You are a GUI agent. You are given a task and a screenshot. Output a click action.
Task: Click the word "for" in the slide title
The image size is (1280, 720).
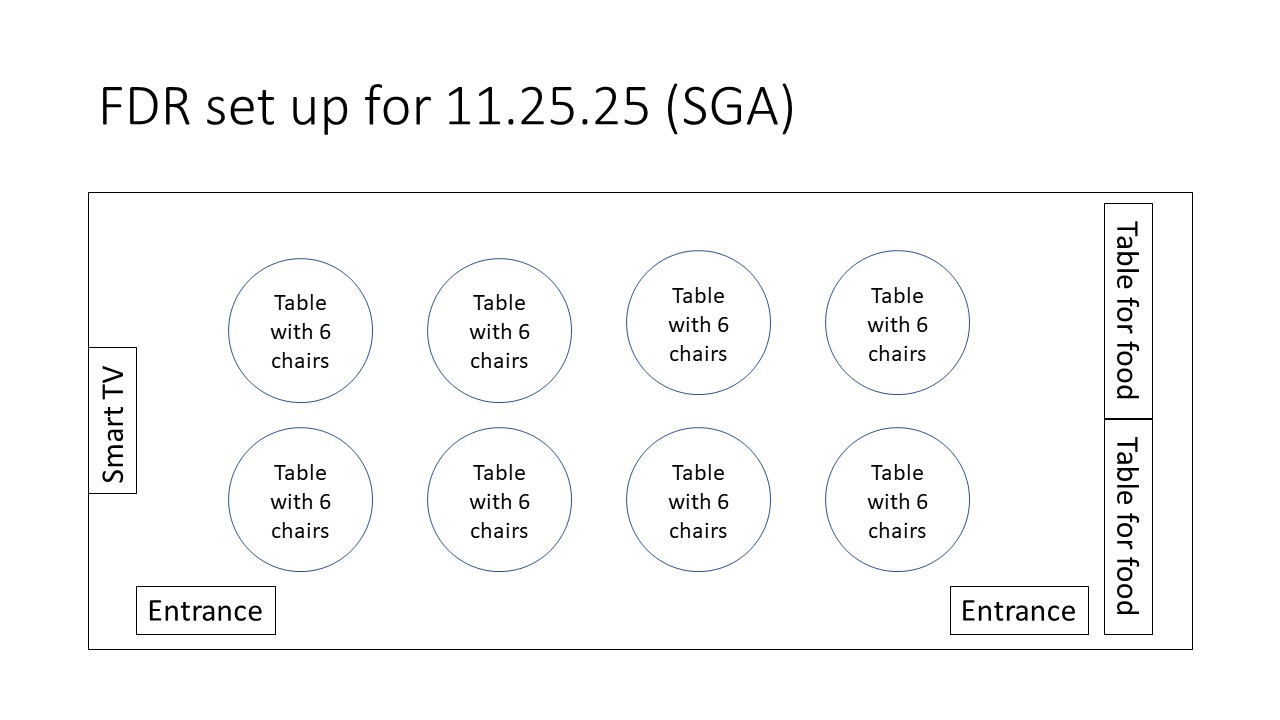click(x=398, y=107)
